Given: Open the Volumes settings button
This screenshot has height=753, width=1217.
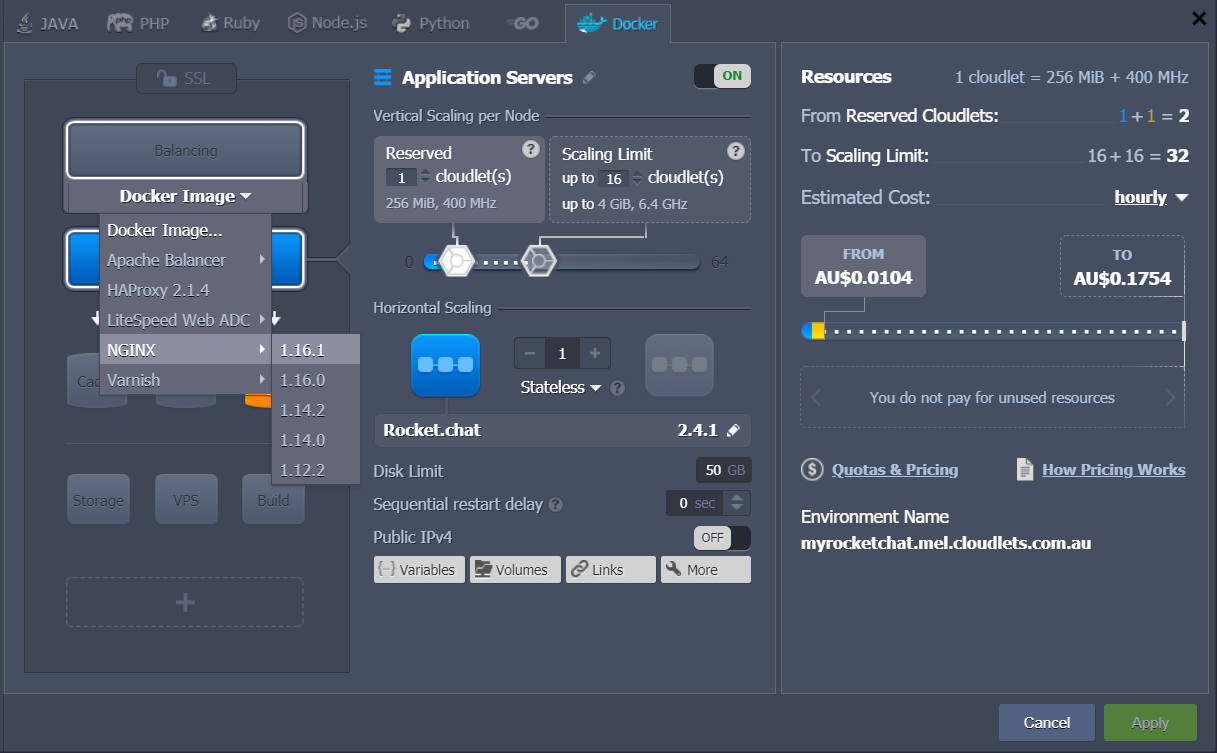Looking at the screenshot, I should click(515, 570).
